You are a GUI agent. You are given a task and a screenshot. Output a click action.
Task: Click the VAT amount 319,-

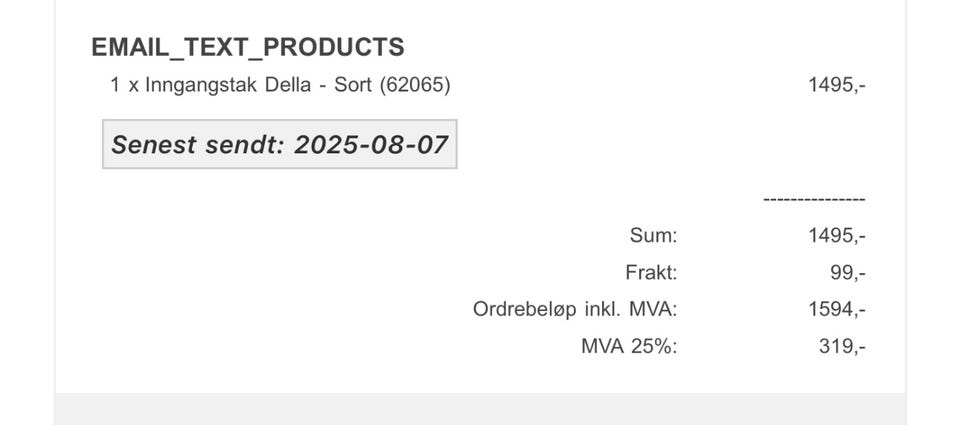click(x=841, y=346)
